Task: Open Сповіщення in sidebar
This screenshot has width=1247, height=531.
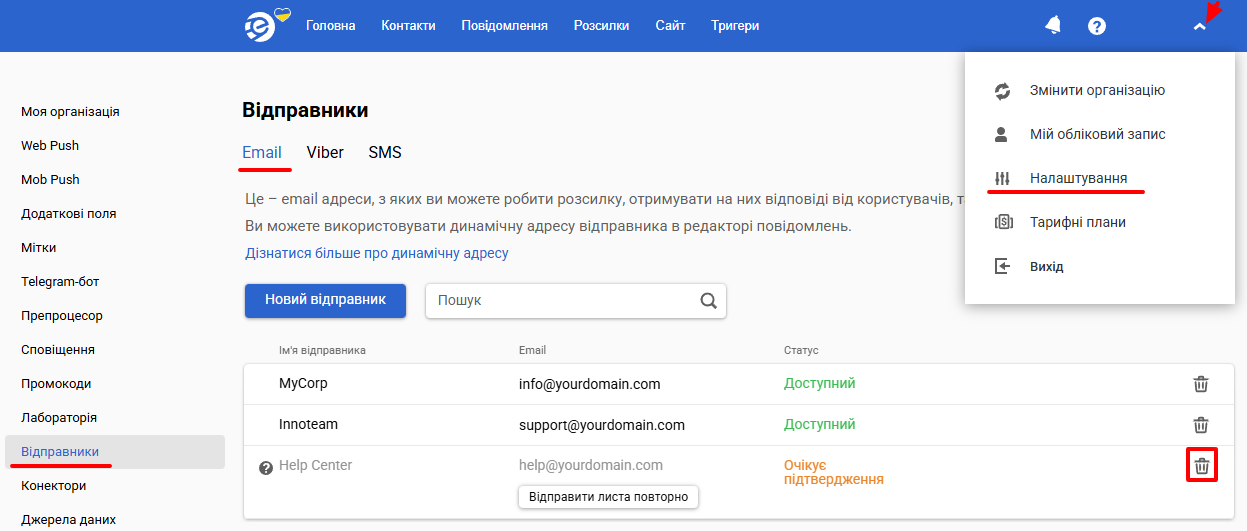Action: 58,350
